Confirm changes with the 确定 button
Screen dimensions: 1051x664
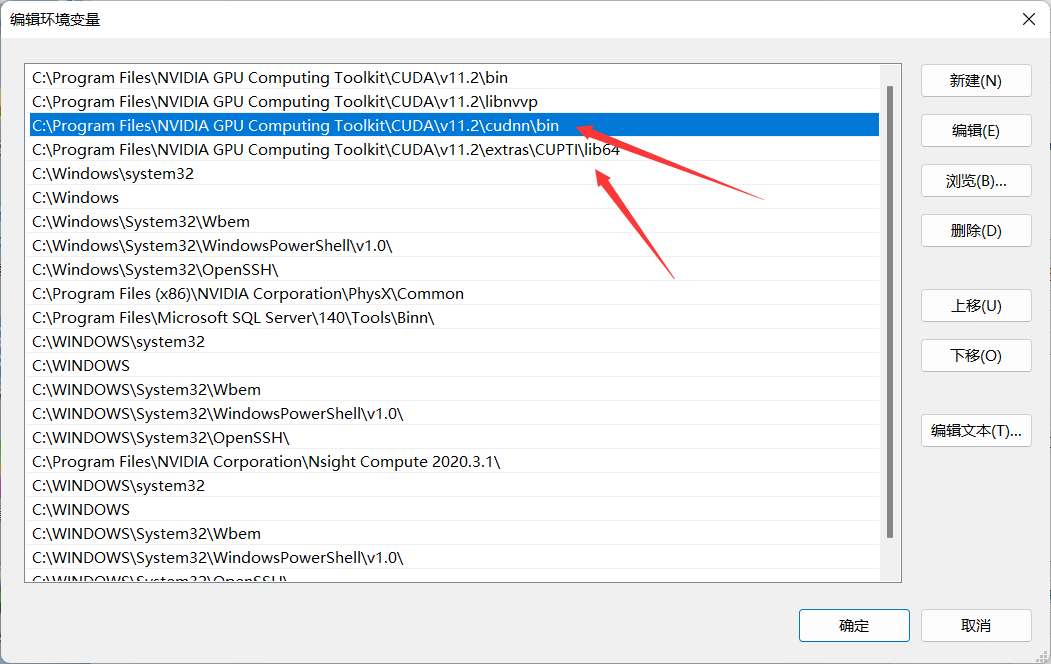854,625
